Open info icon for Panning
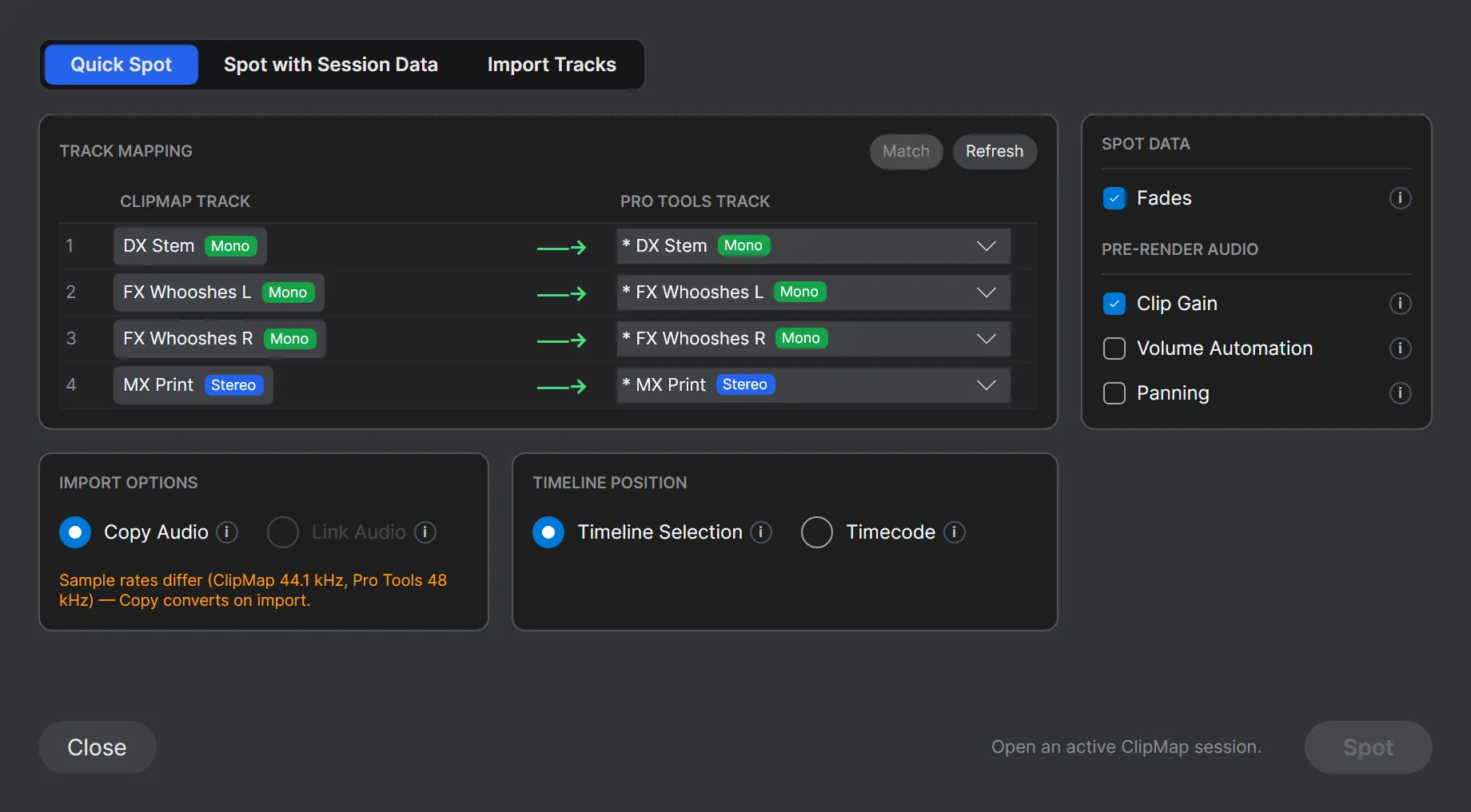This screenshot has height=812, width=1471. [x=1400, y=393]
